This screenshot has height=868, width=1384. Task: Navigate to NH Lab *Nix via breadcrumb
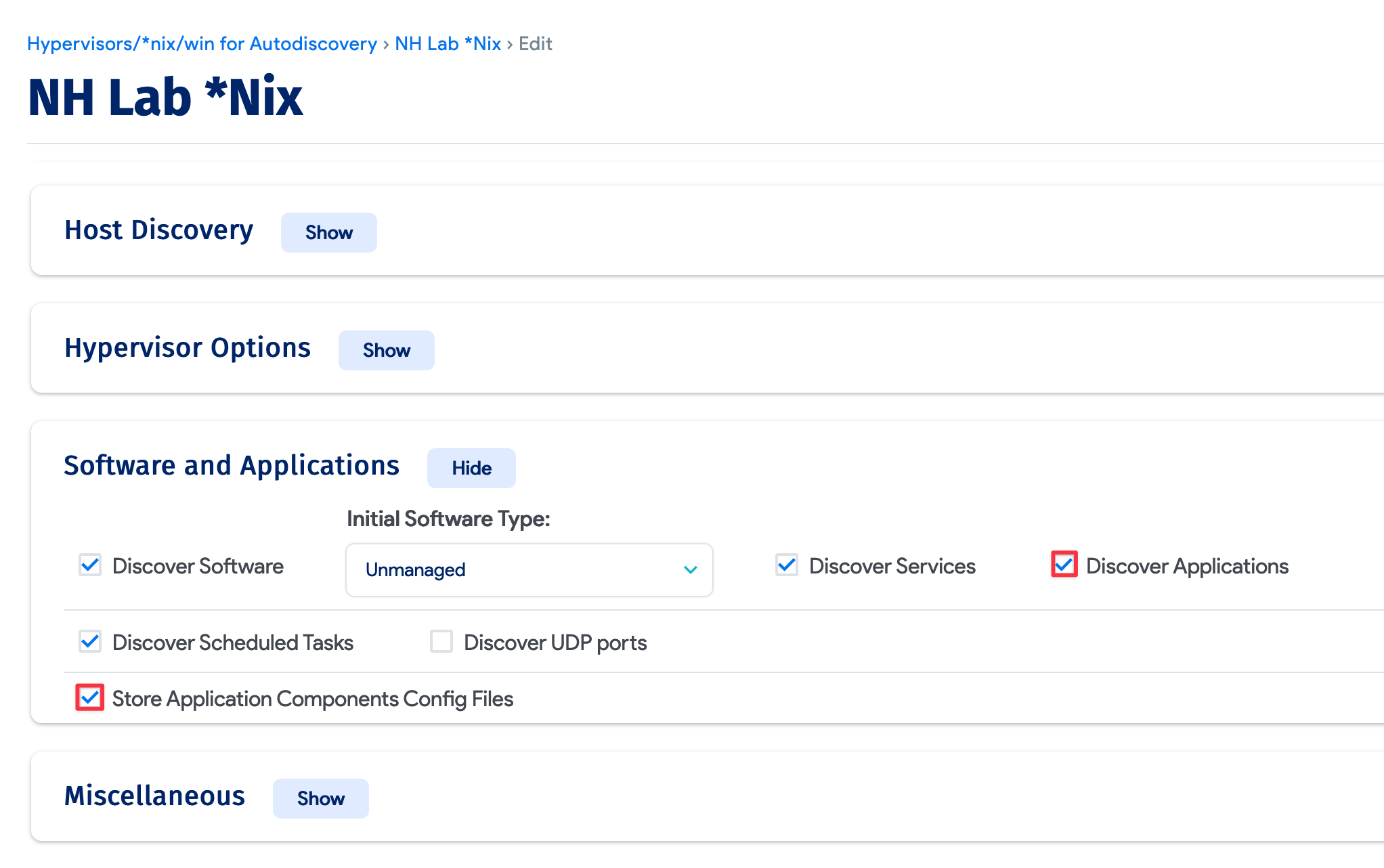(x=448, y=43)
